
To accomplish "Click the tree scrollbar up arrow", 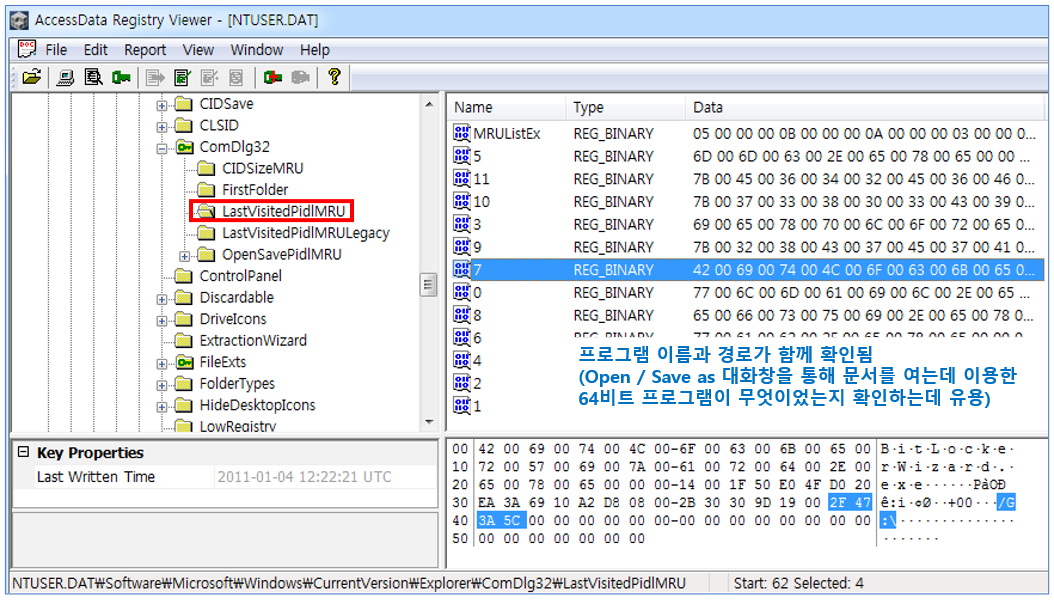I will click(x=429, y=104).
